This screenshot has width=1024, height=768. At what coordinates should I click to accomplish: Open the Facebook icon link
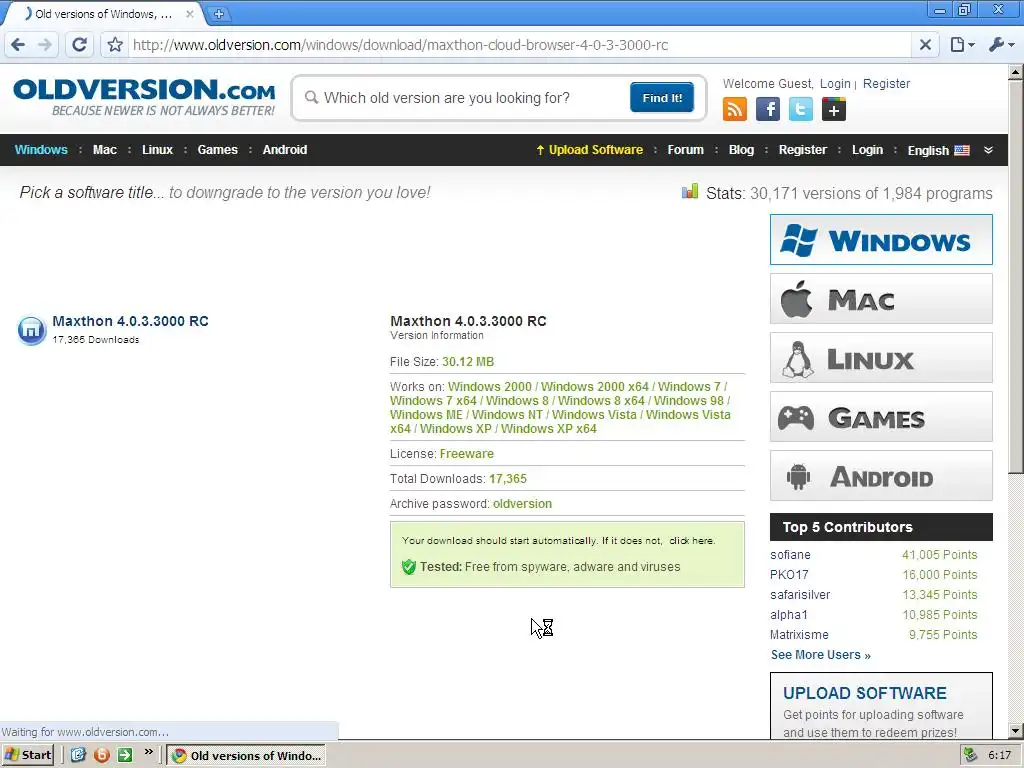point(768,109)
